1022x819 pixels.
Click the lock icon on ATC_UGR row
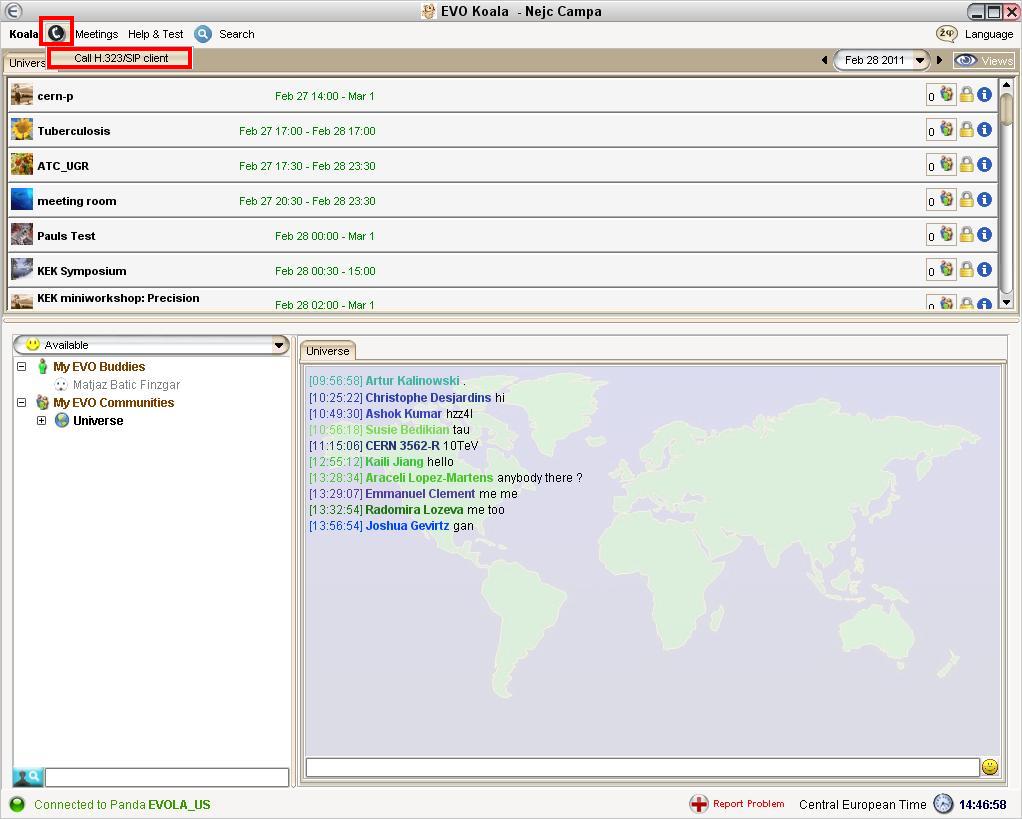967,165
